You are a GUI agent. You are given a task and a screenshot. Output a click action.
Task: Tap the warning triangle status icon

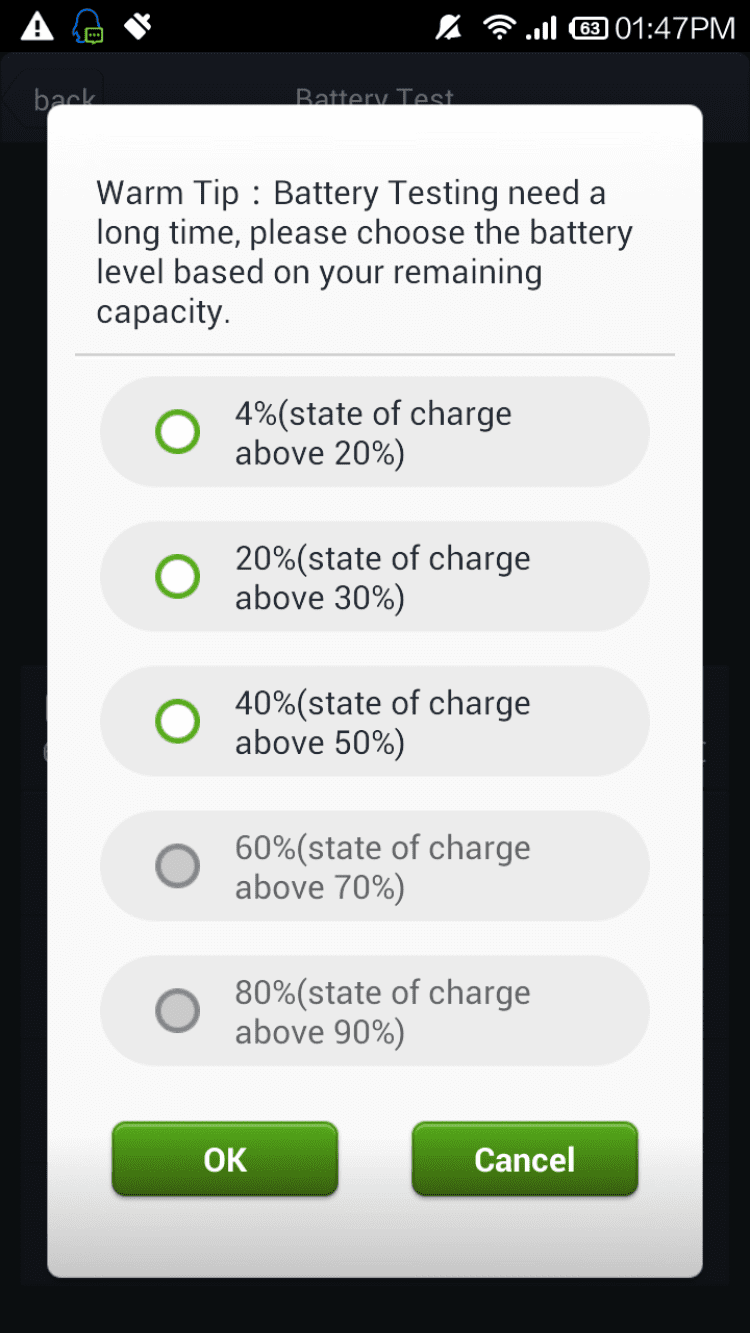pyautogui.click(x=37, y=27)
